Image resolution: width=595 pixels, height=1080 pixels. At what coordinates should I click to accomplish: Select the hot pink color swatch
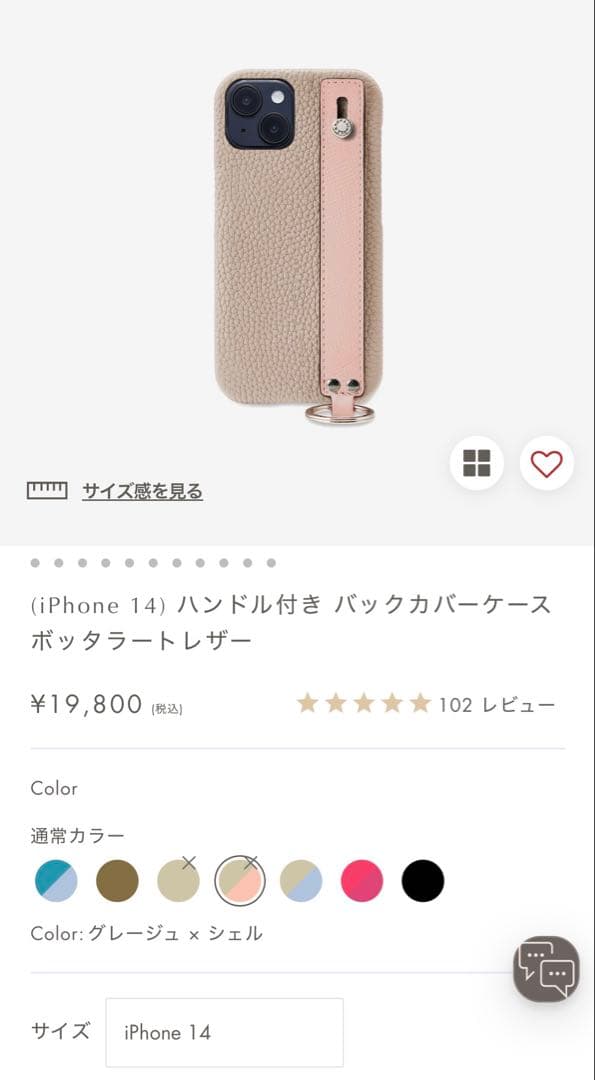[362, 881]
